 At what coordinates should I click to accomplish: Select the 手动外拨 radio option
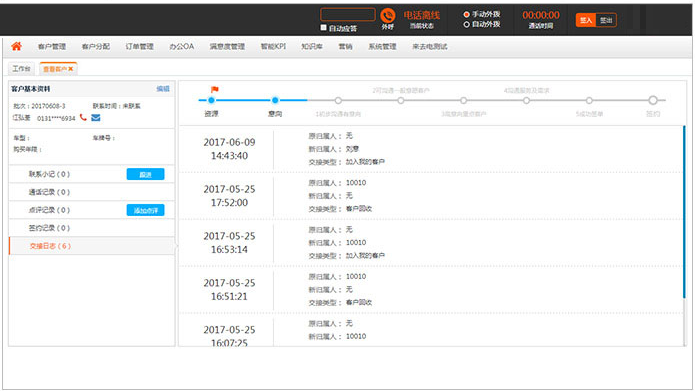(x=466, y=14)
